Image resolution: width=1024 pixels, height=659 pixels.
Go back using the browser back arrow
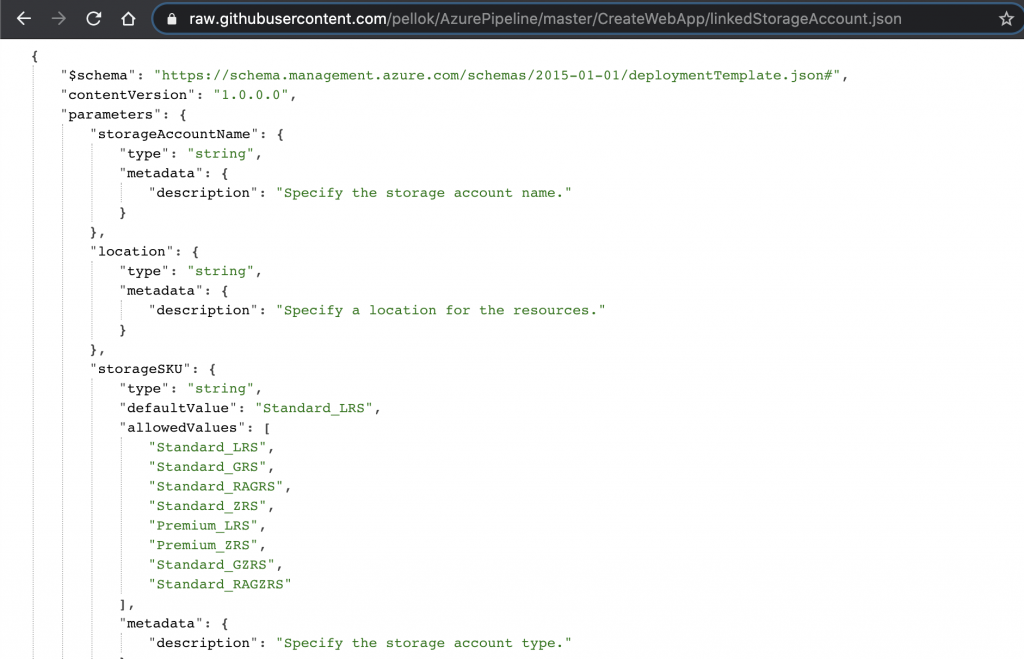coord(24,19)
